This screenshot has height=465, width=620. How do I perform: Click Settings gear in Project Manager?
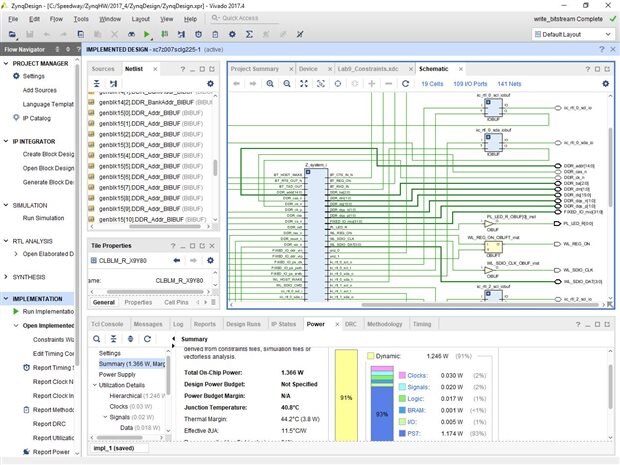(14, 76)
